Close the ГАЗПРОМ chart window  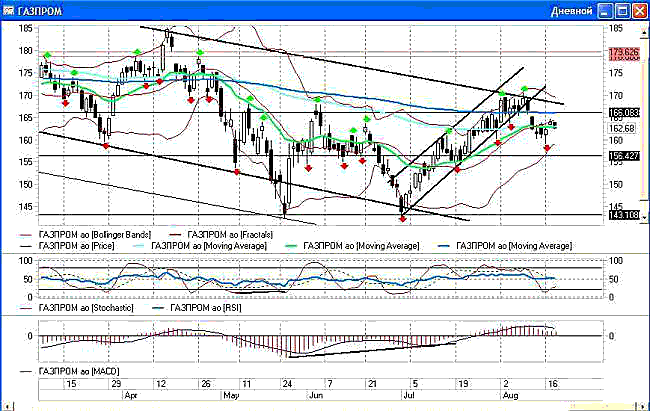click(x=640, y=11)
